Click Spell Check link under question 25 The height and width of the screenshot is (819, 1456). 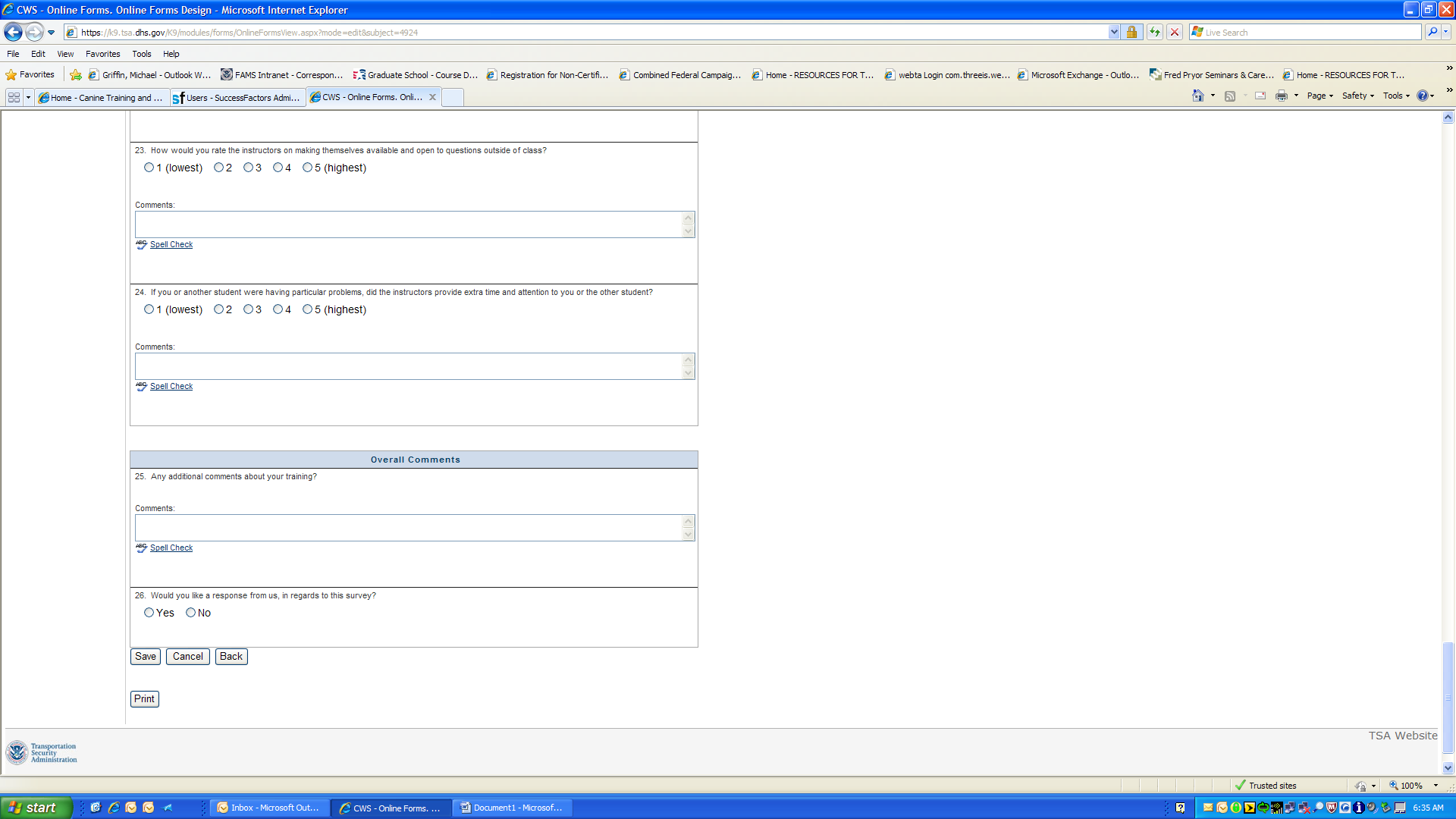pos(171,548)
